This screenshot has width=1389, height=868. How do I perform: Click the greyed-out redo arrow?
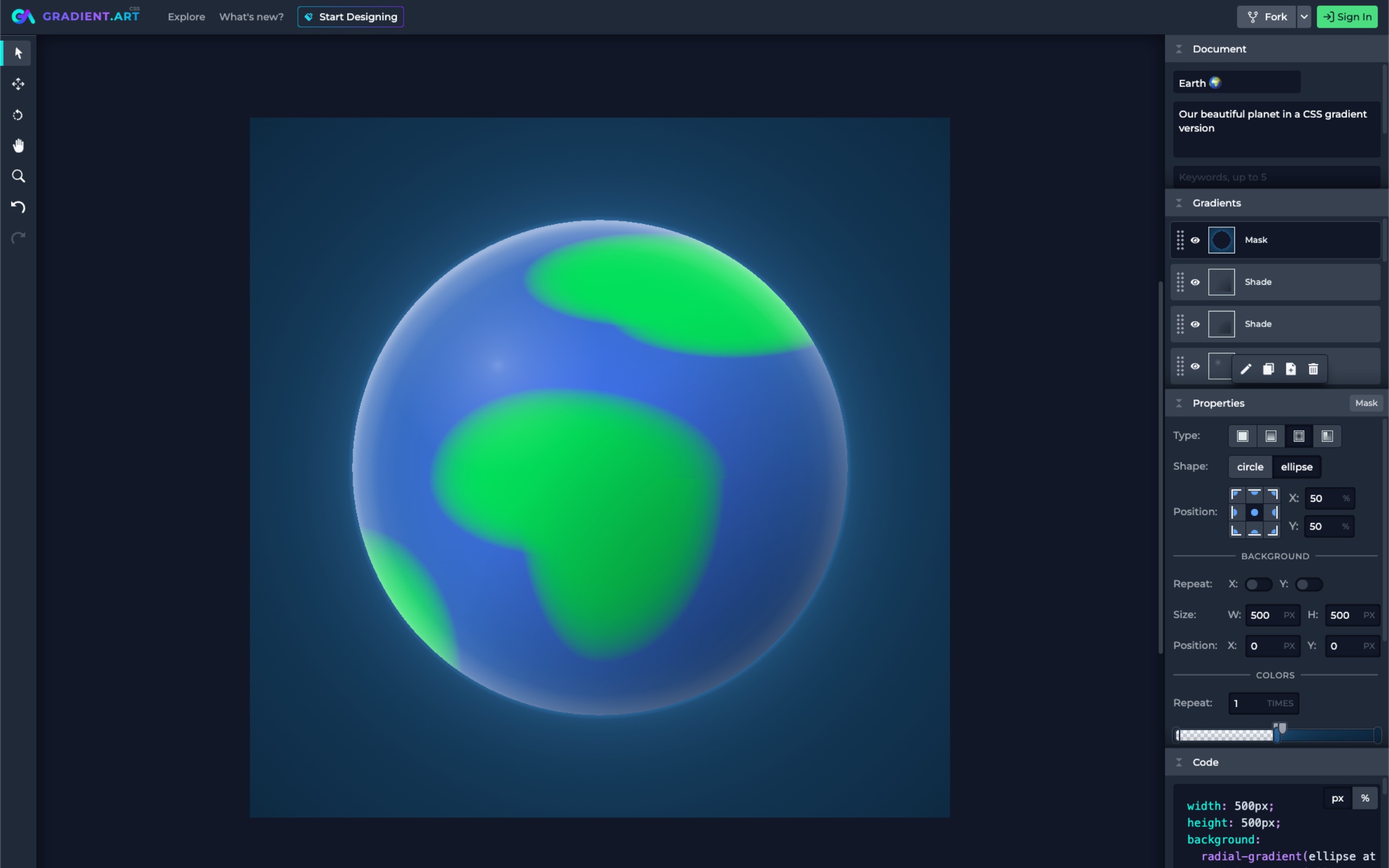point(18,238)
